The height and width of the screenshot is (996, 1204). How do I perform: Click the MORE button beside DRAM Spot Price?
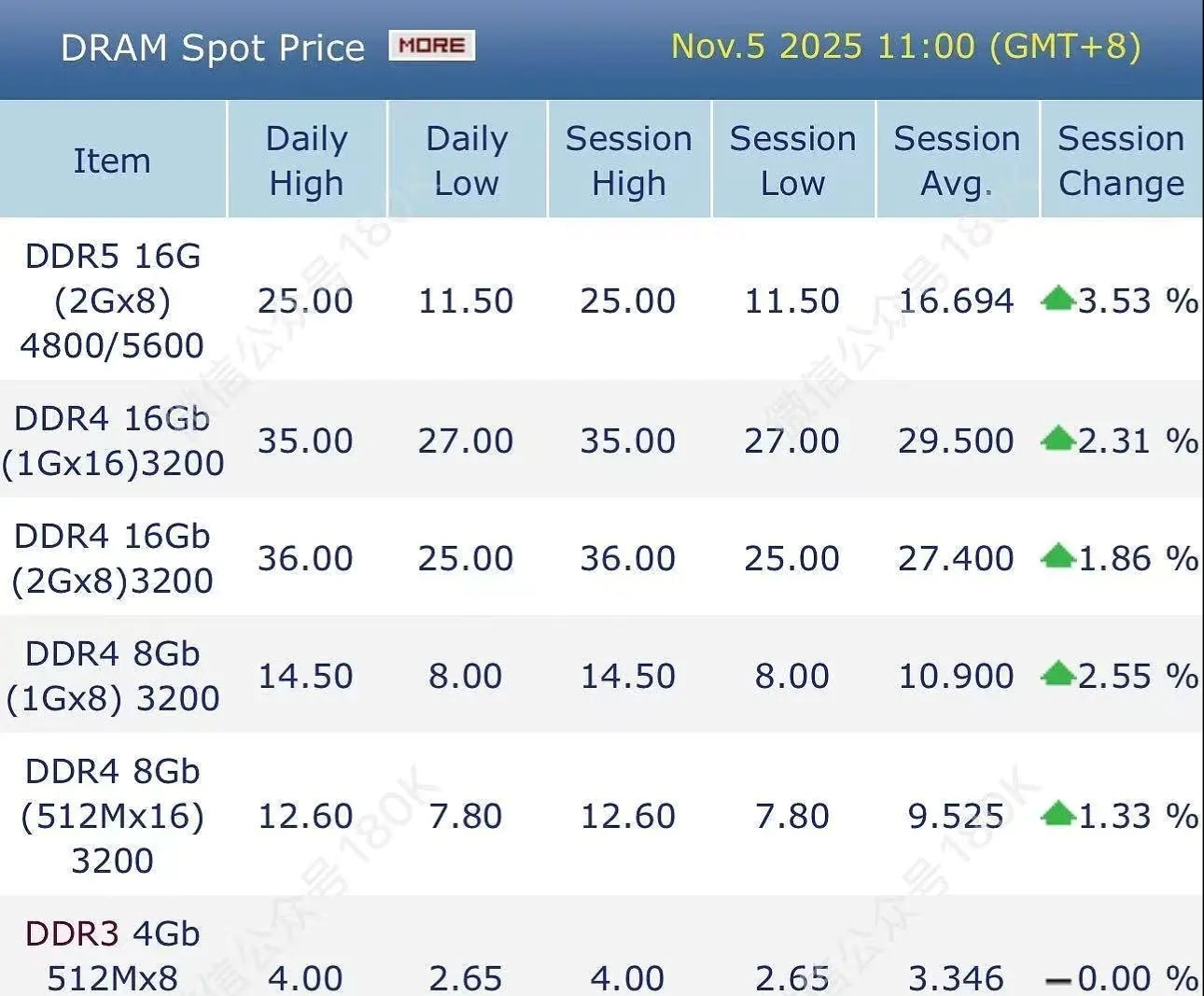(431, 46)
